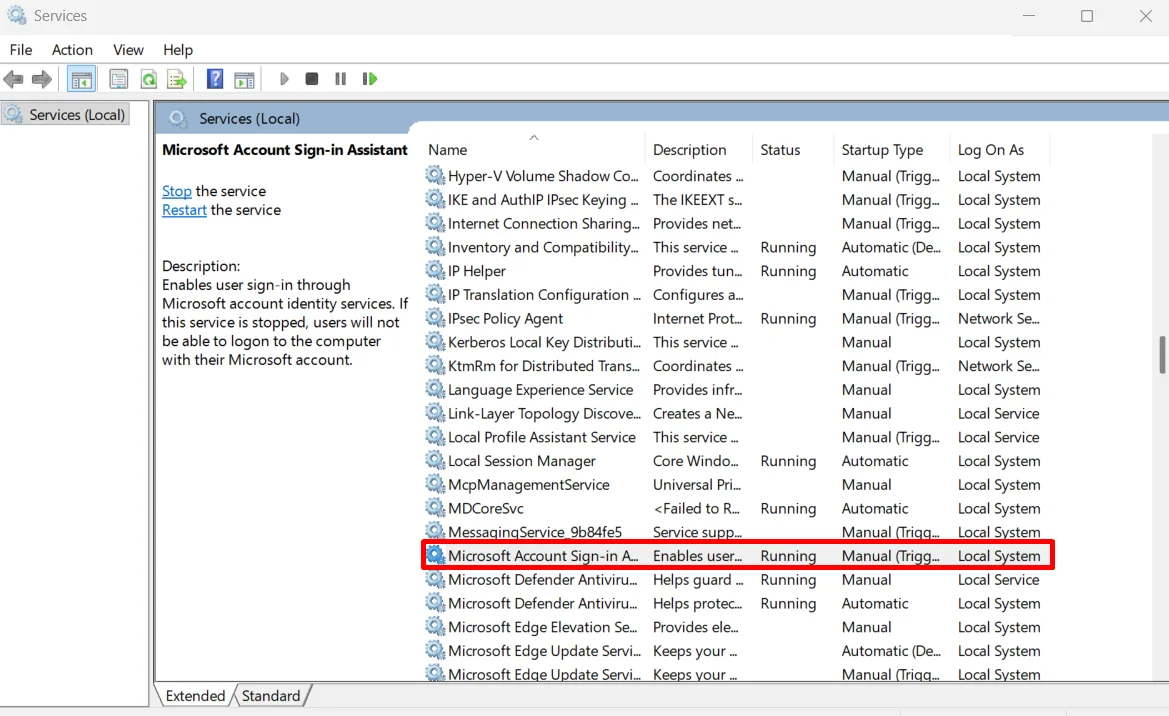This screenshot has height=716, width=1169.
Task: Click the Forward navigation arrow
Action: 41,79
